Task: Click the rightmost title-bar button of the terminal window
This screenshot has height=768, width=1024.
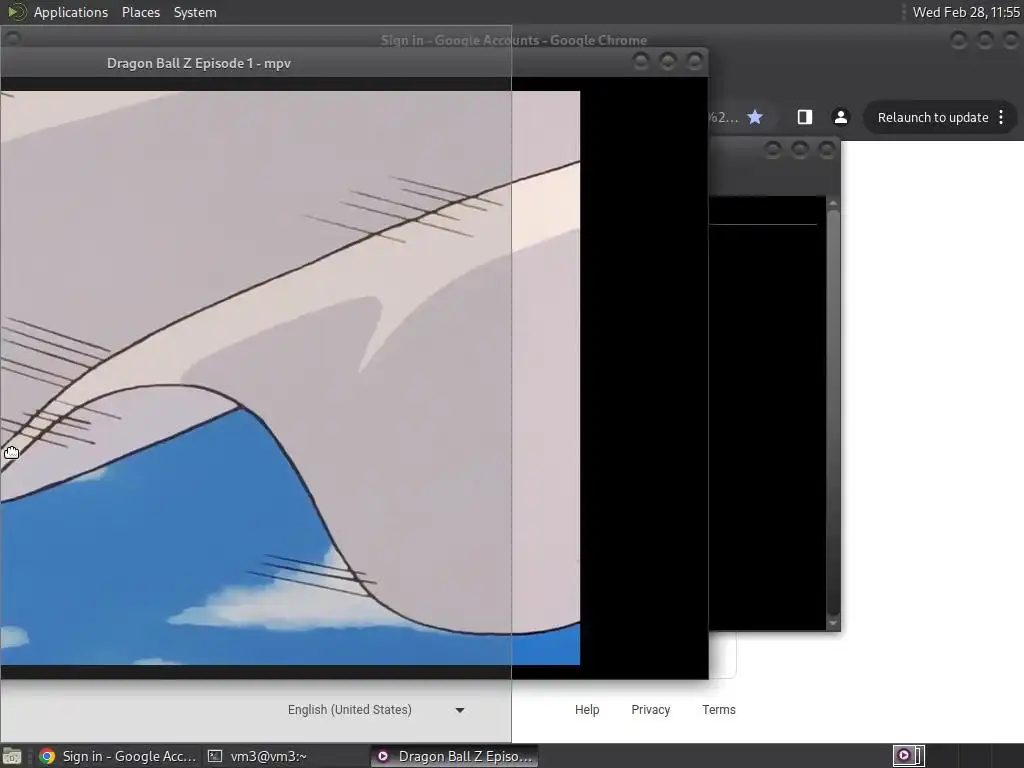Action: [827, 150]
